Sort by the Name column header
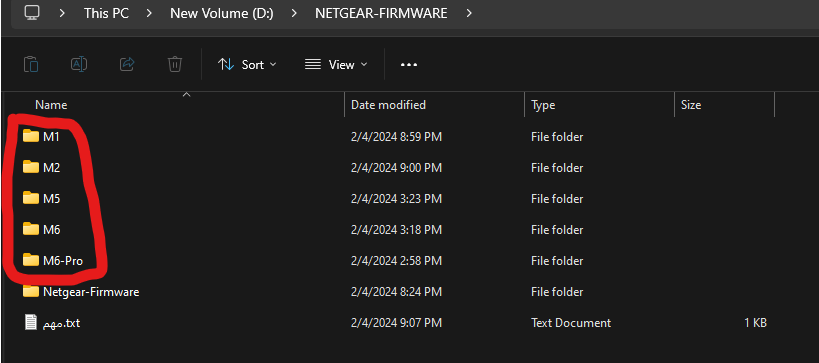 [51, 105]
